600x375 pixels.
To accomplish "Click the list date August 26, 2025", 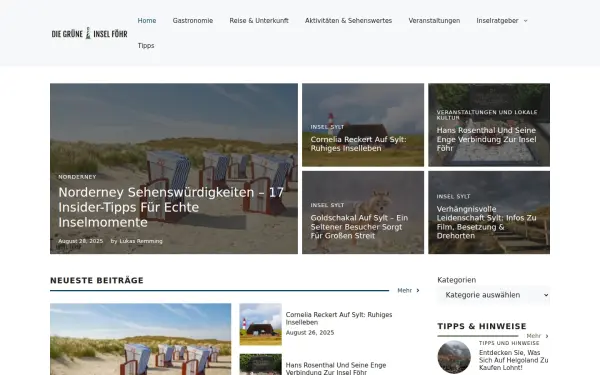I will click(x=310, y=333).
